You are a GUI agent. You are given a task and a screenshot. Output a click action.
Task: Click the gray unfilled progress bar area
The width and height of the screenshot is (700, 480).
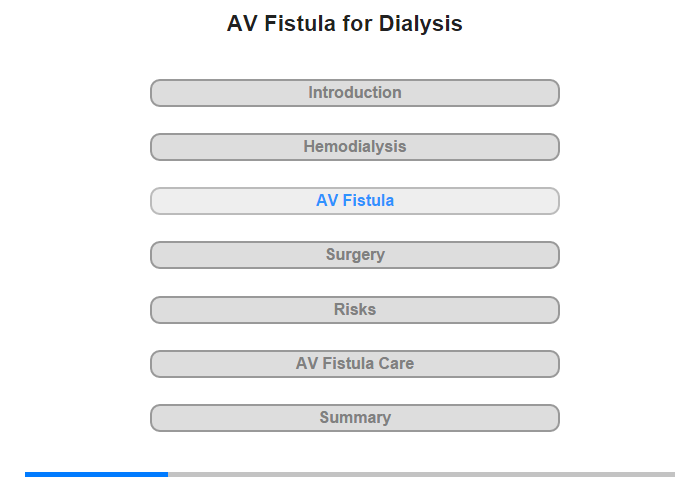click(420, 474)
